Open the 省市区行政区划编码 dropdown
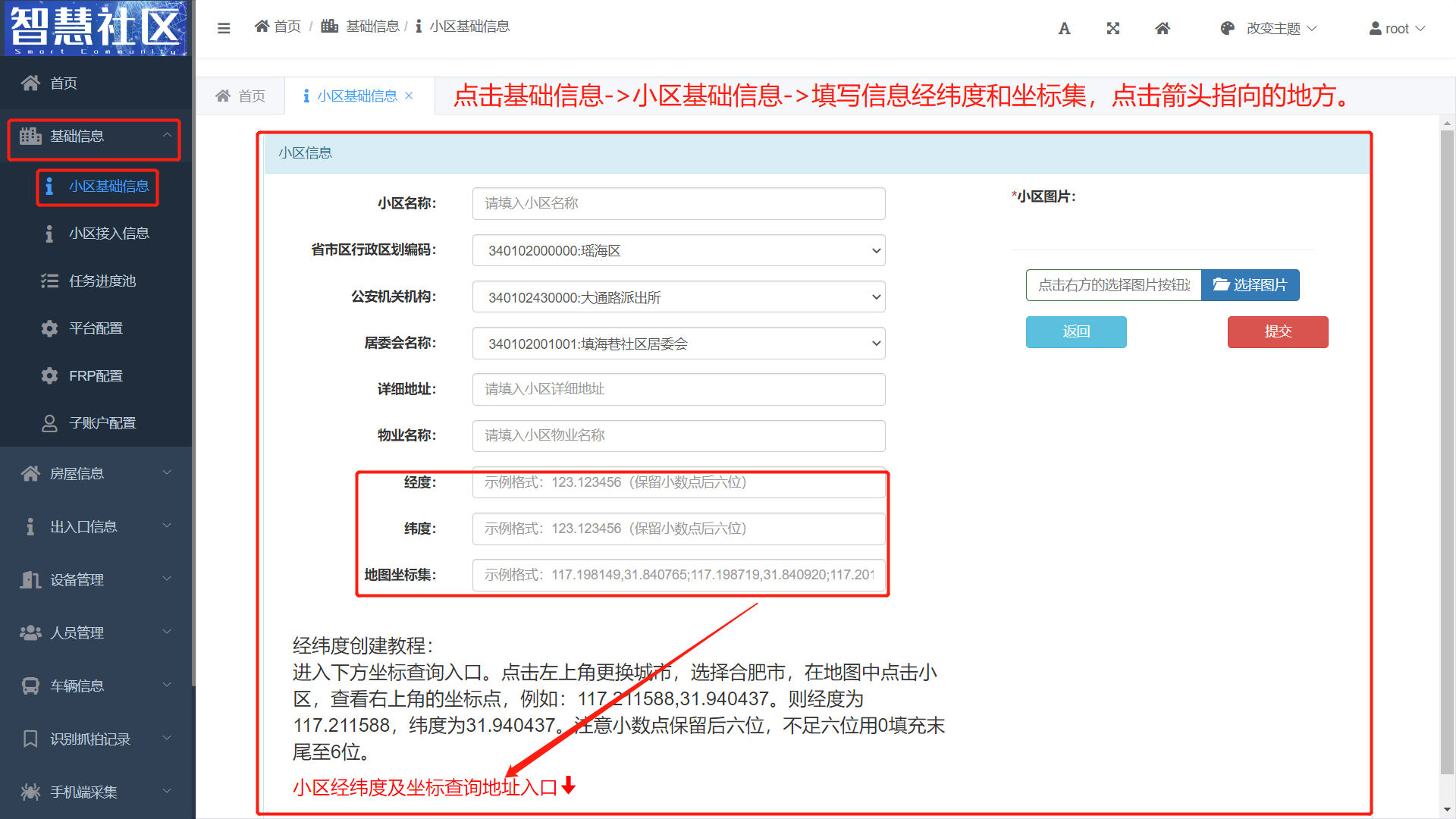 coord(678,250)
